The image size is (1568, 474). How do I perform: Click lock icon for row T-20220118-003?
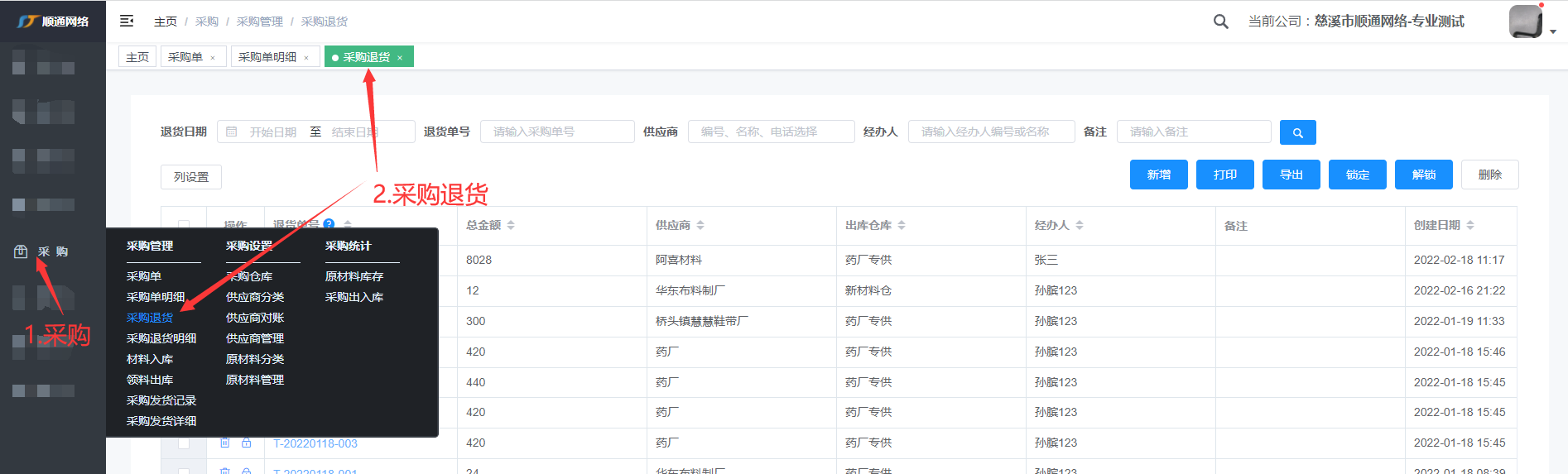[246, 443]
